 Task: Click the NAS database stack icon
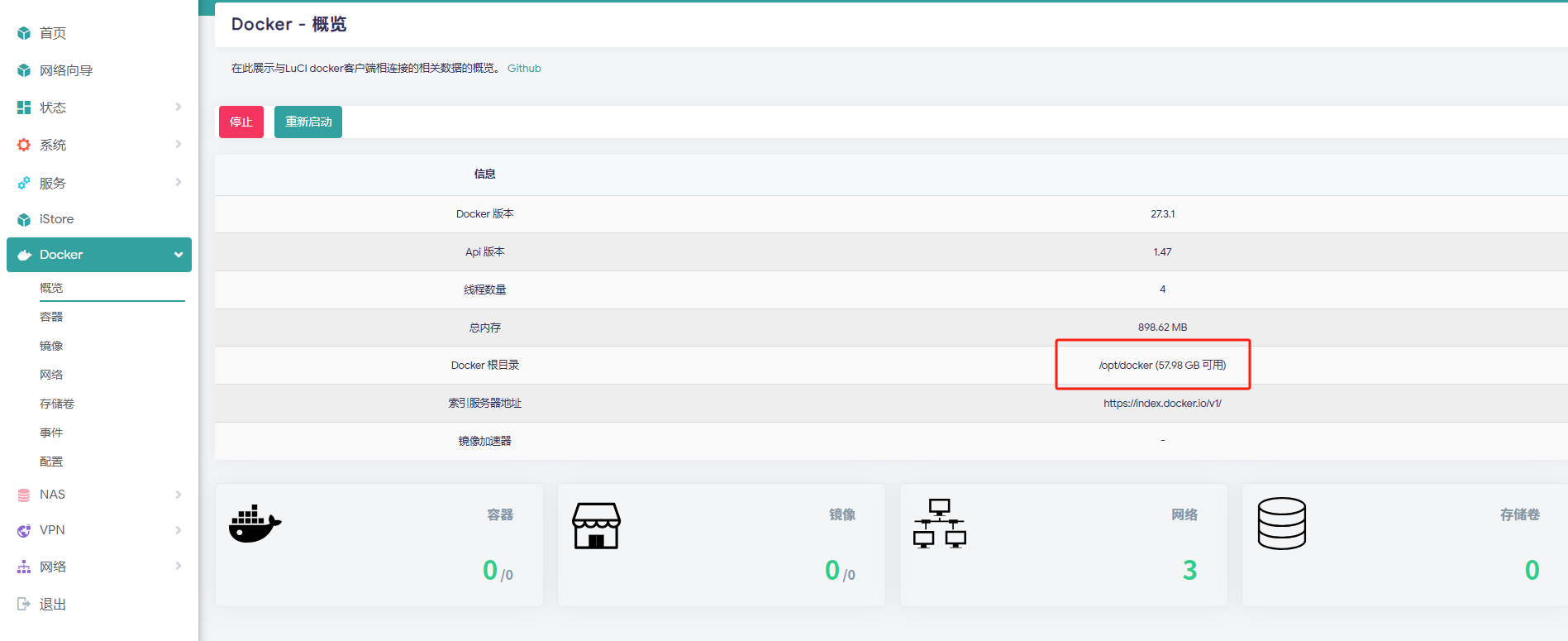(x=24, y=495)
